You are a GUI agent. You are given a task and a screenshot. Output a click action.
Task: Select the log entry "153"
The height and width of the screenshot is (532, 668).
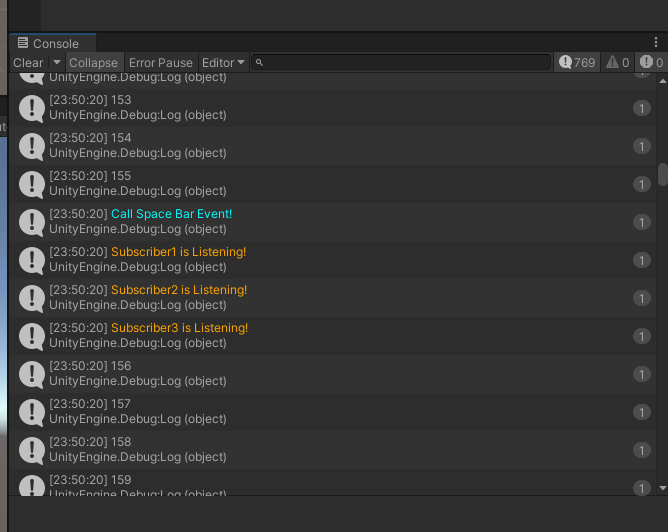pyautogui.click(x=332, y=108)
